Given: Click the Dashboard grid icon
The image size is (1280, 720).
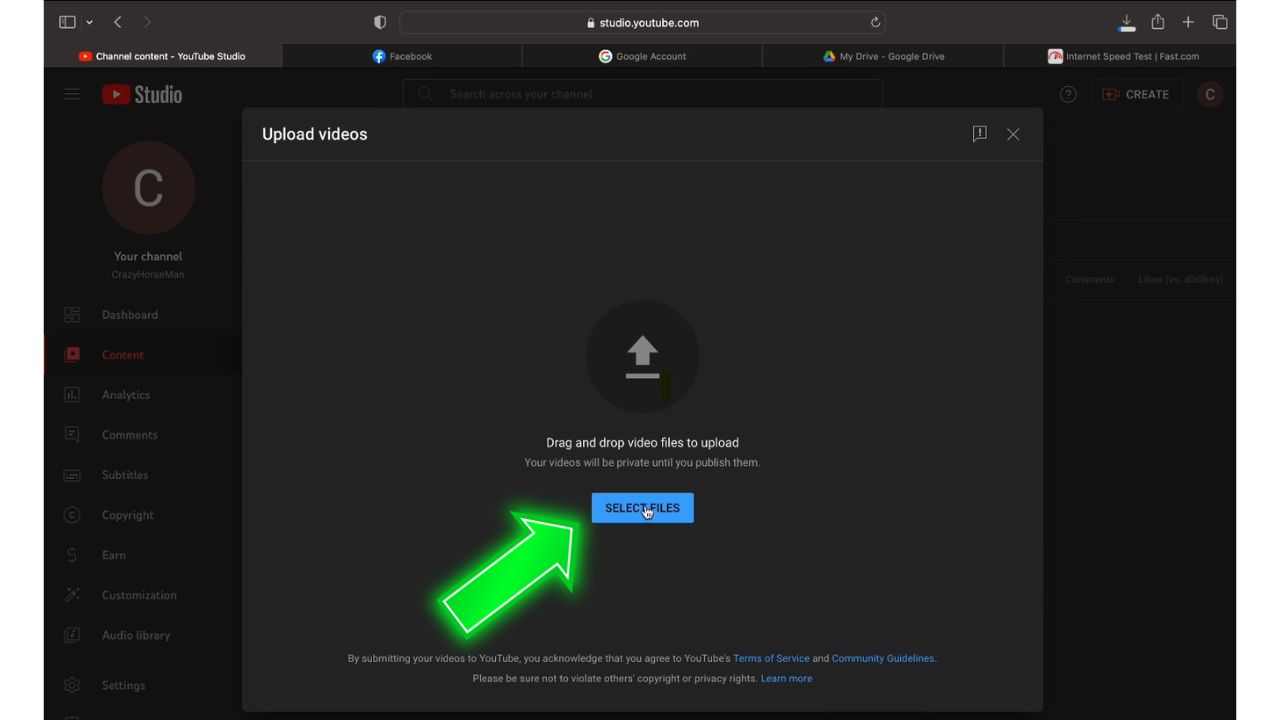Looking at the screenshot, I should point(72,315).
